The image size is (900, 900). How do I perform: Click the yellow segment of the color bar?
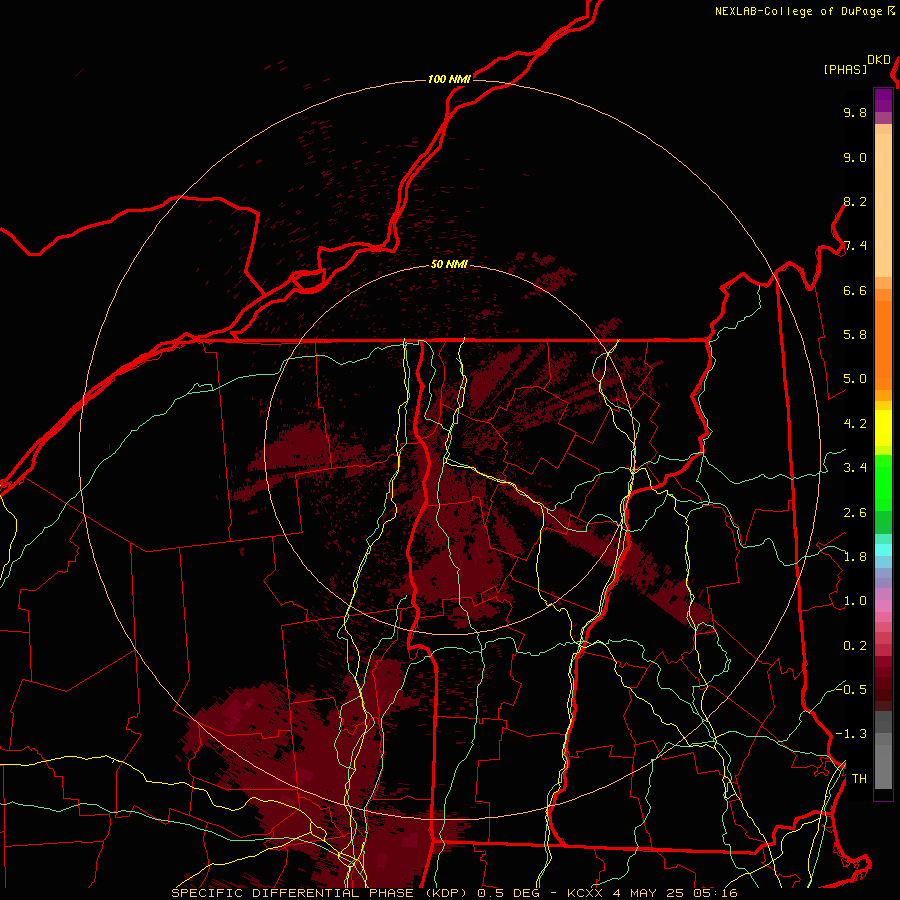(x=883, y=428)
